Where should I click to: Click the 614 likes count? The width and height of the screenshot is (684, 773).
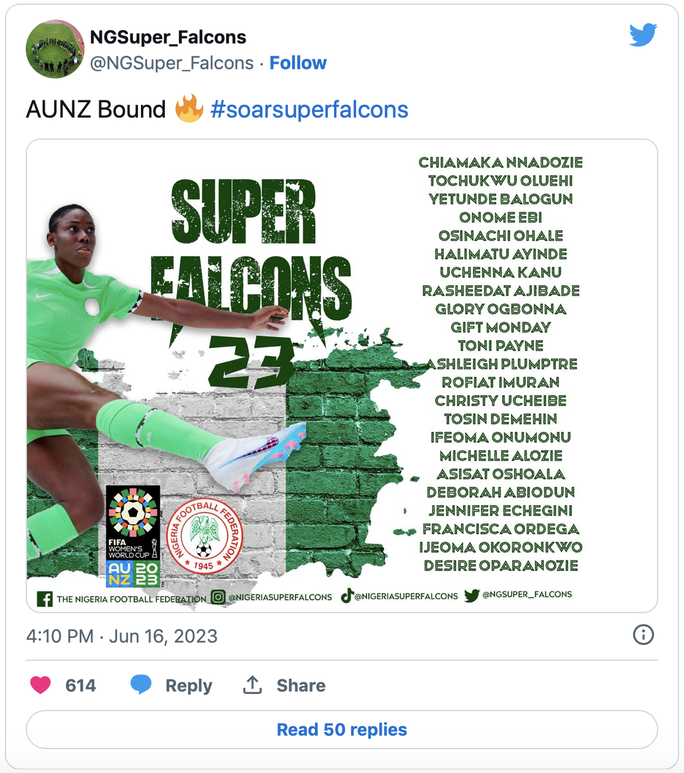coord(81,685)
